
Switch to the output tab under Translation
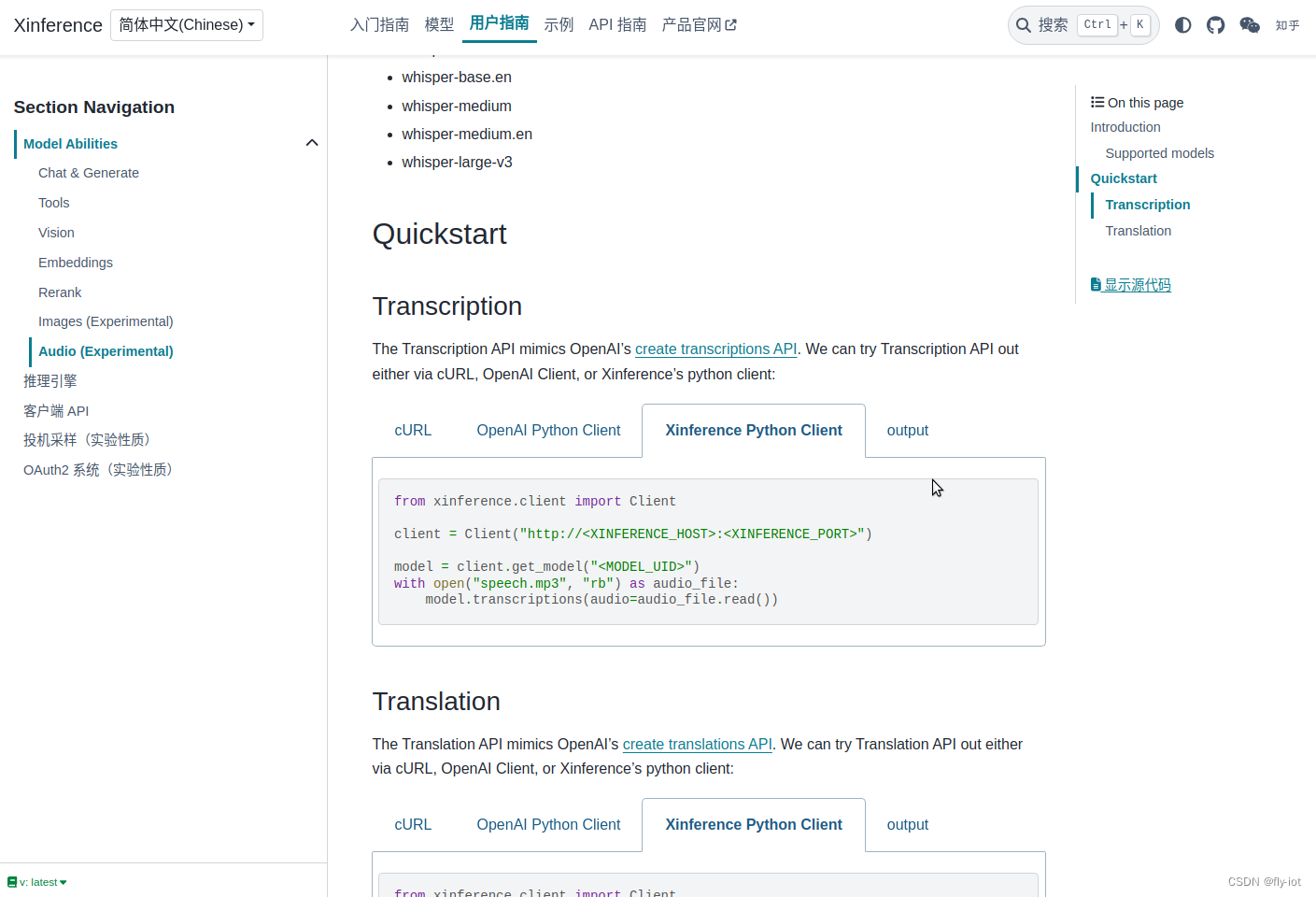pyautogui.click(x=907, y=824)
